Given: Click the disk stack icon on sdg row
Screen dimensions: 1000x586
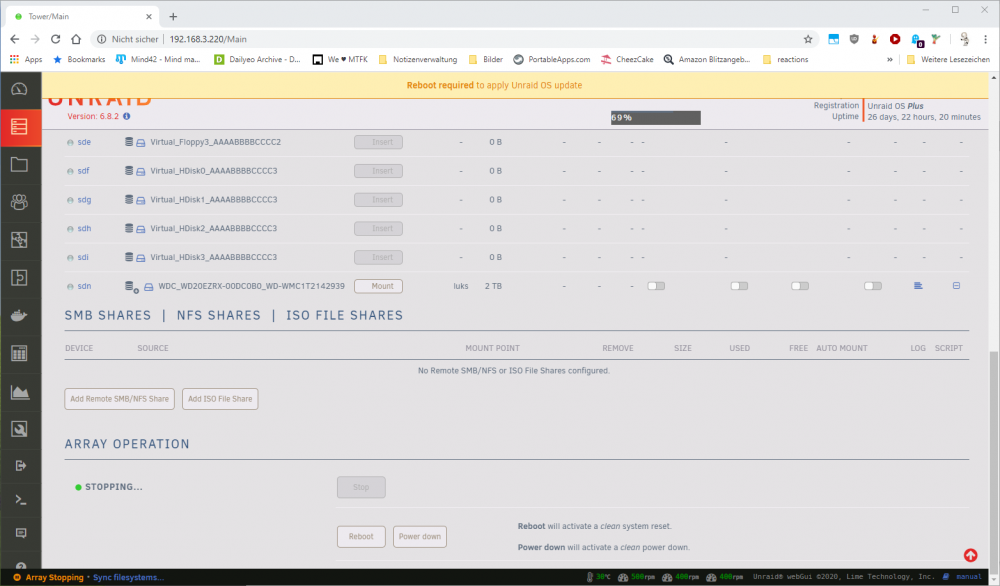Looking at the screenshot, I should 128,200.
